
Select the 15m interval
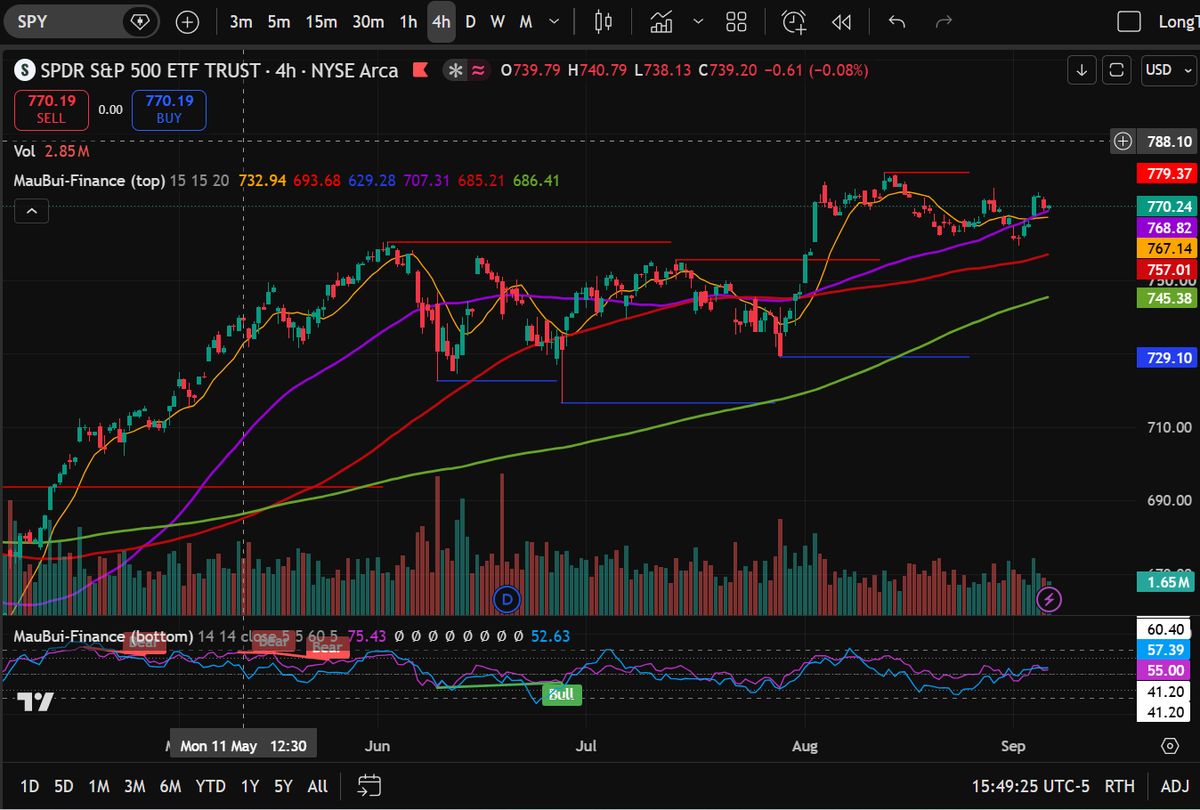(321, 21)
